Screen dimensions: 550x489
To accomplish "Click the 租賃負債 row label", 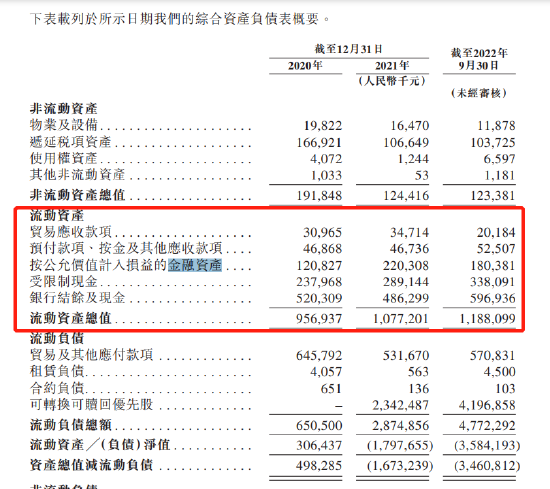I will coord(57,371).
